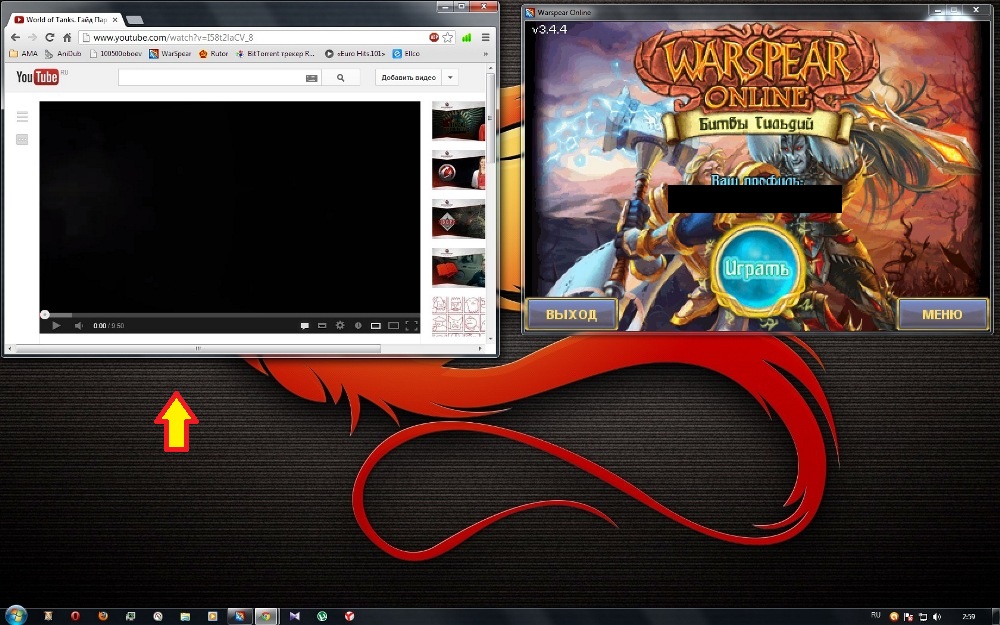Go back in the Chrome browser

15,38
